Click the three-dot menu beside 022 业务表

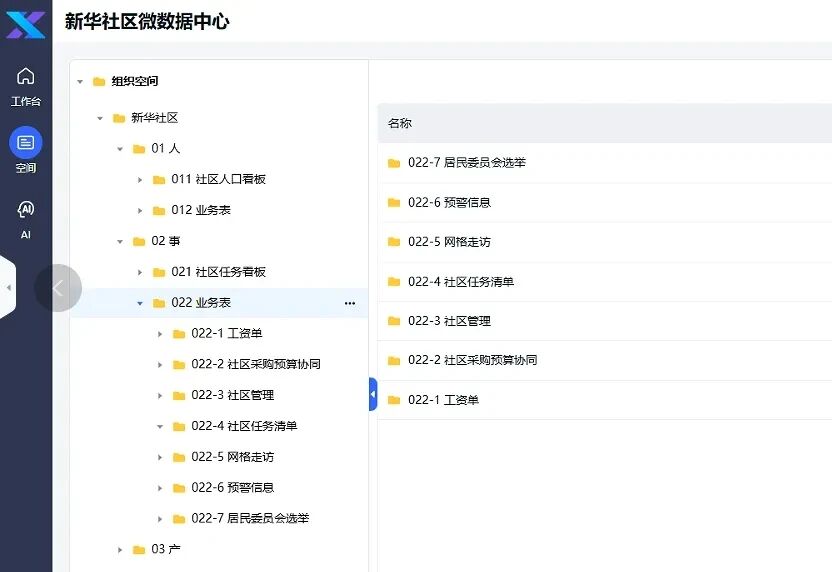pyautogui.click(x=350, y=303)
